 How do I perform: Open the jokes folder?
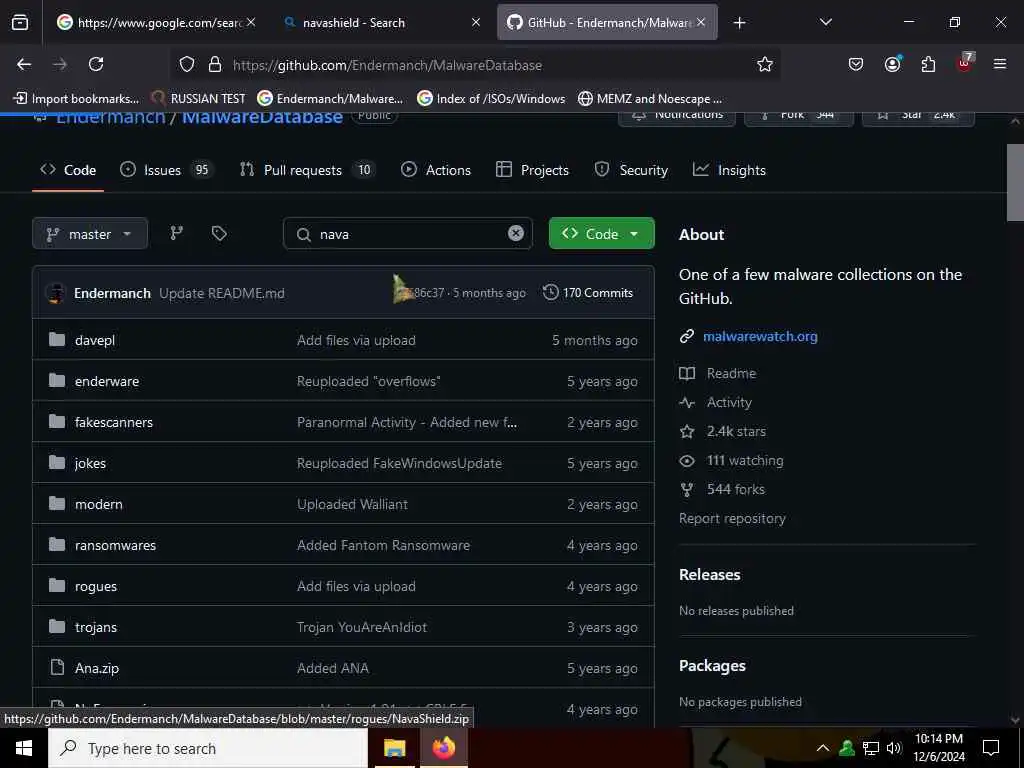click(x=90, y=464)
